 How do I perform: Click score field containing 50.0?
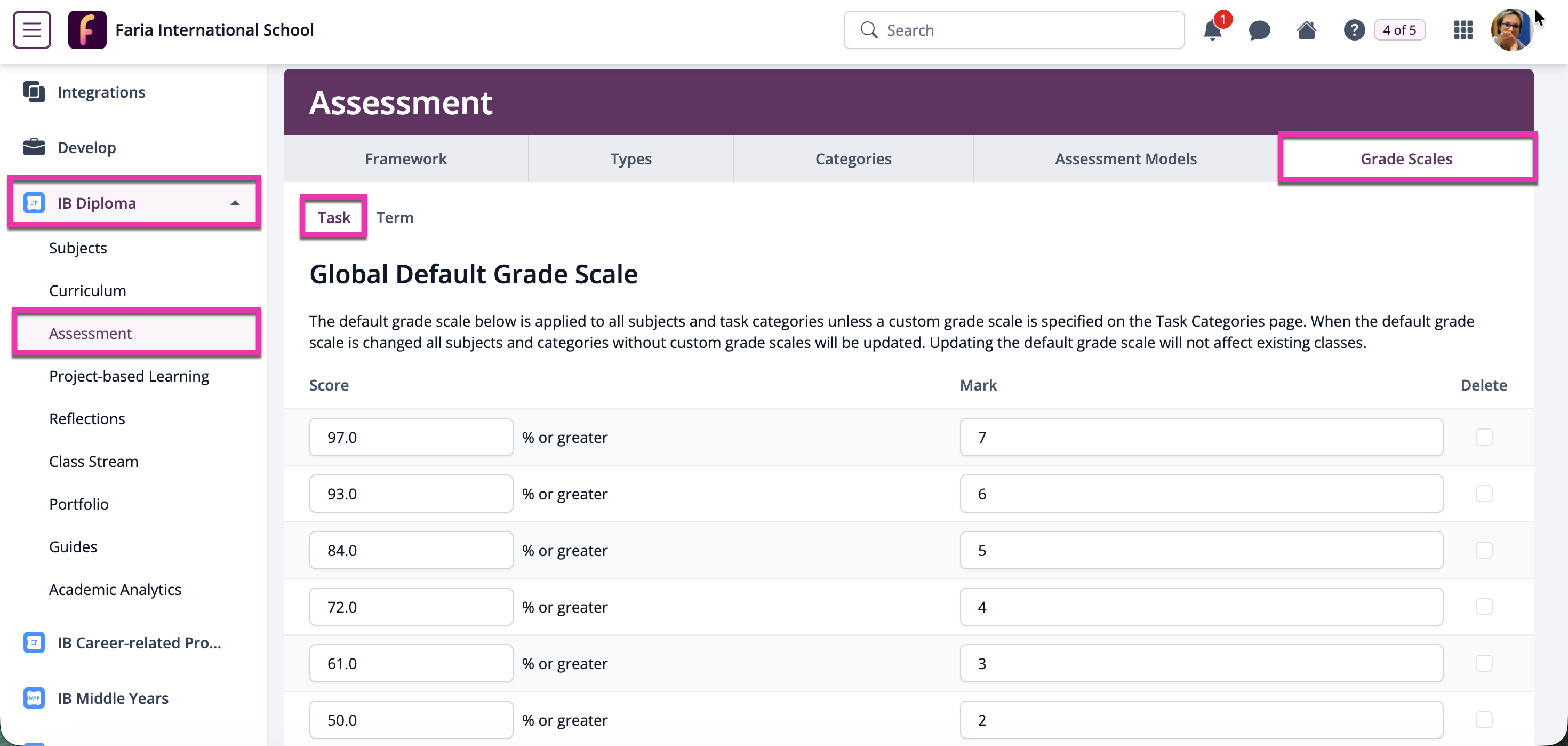(x=411, y=720)
